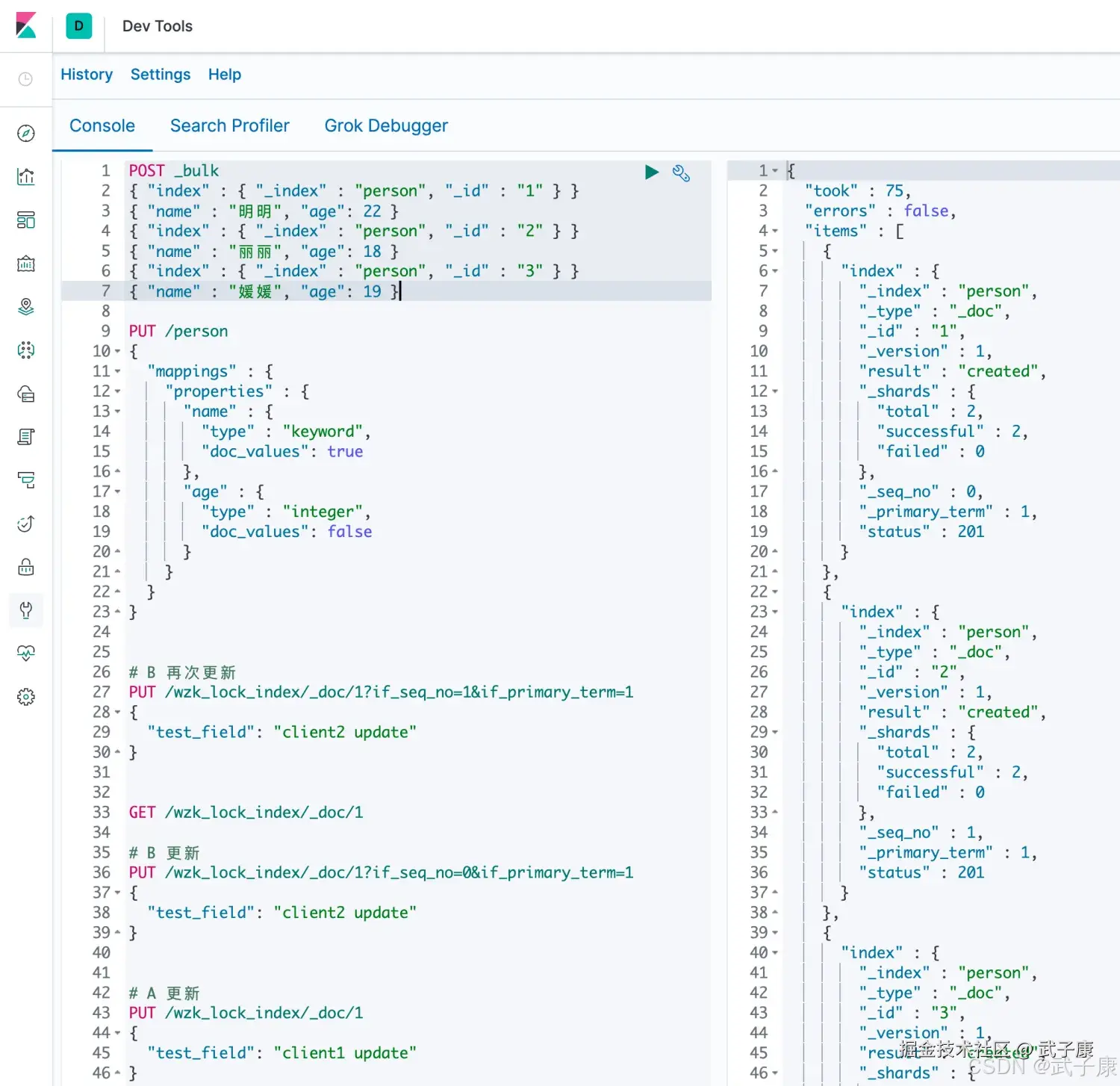The width and height of the screenshot is (1120, 1086).
Task: Show recently viewed items clock icon
Action: (x=26, y=78)
